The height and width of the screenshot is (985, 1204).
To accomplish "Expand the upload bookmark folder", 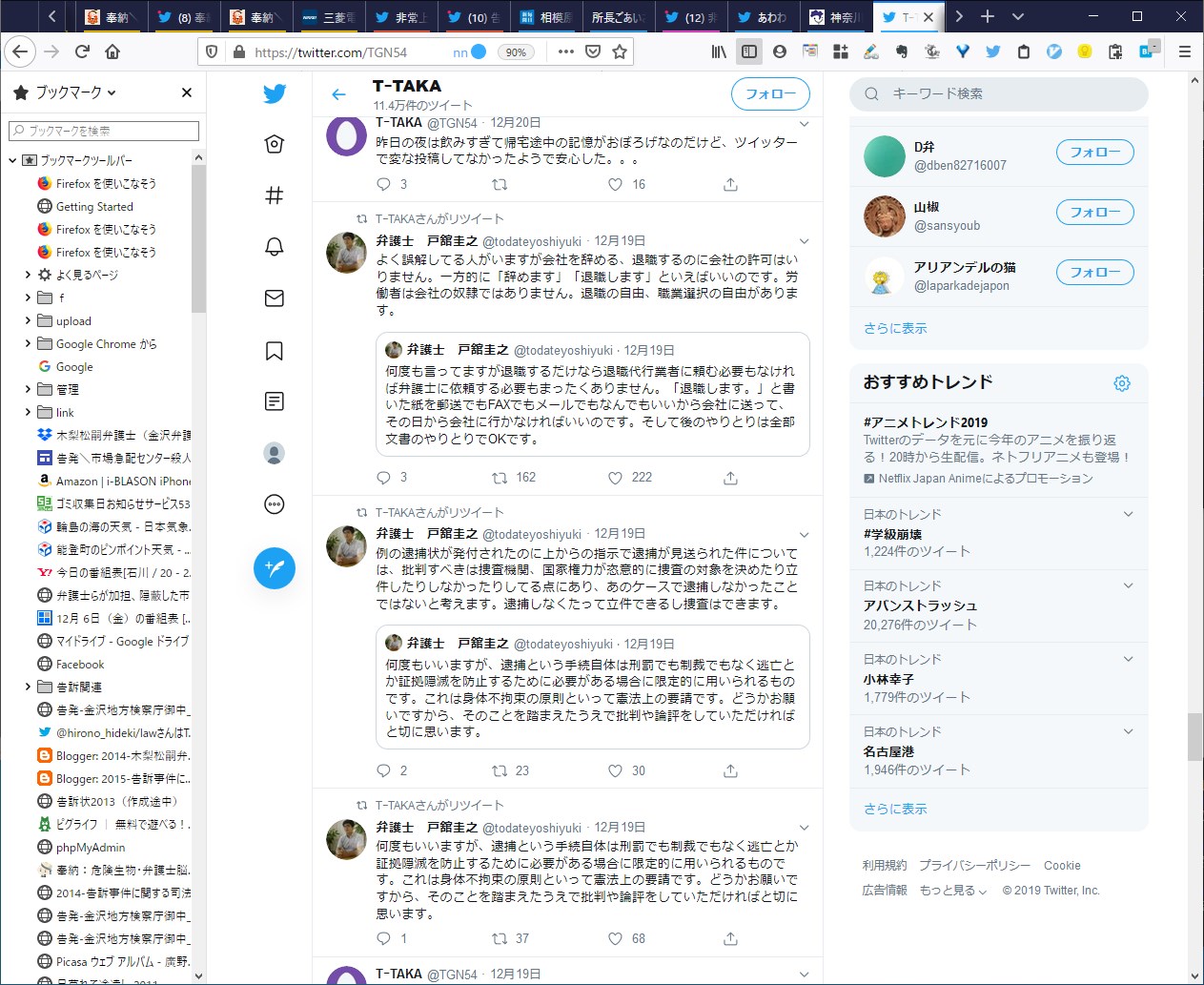I will pyautogui.click(x=28, y=320).
